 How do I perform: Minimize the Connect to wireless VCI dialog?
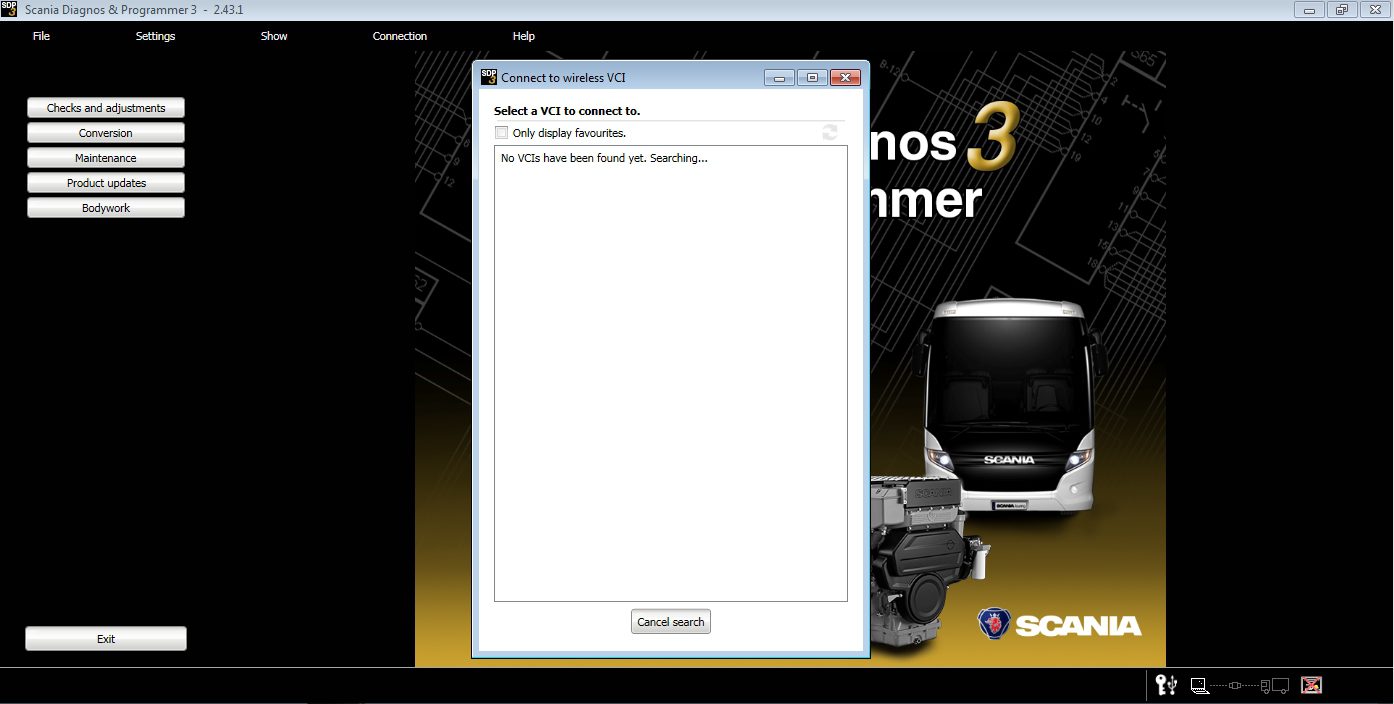[779, 77]
